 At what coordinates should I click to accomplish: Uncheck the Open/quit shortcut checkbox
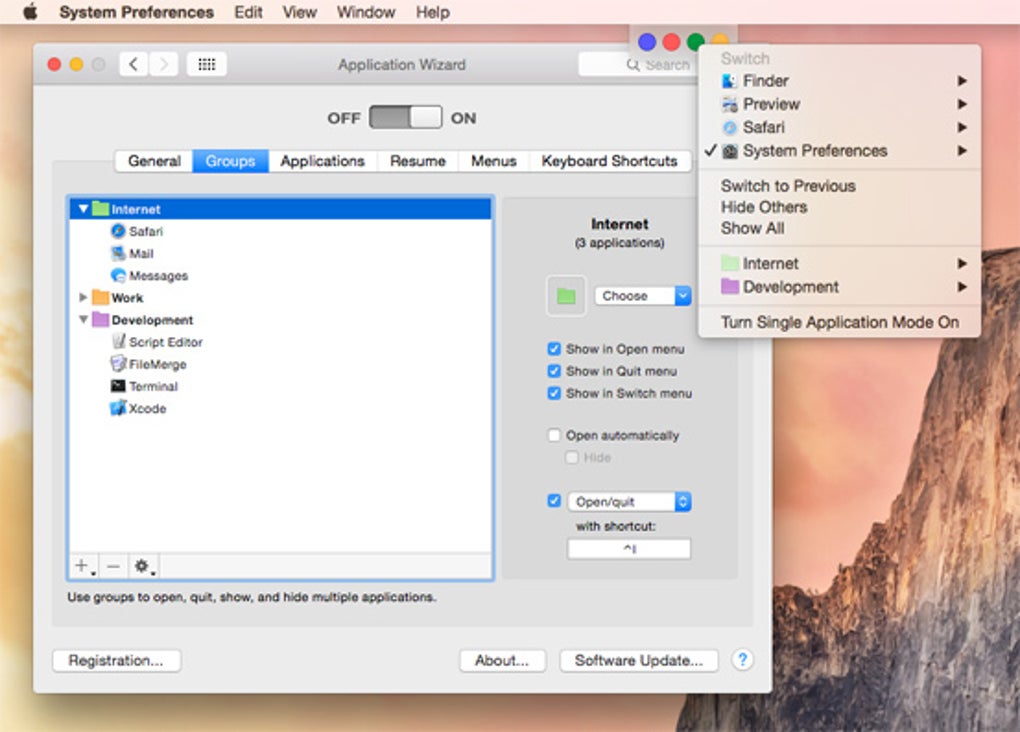click(554, 500)
